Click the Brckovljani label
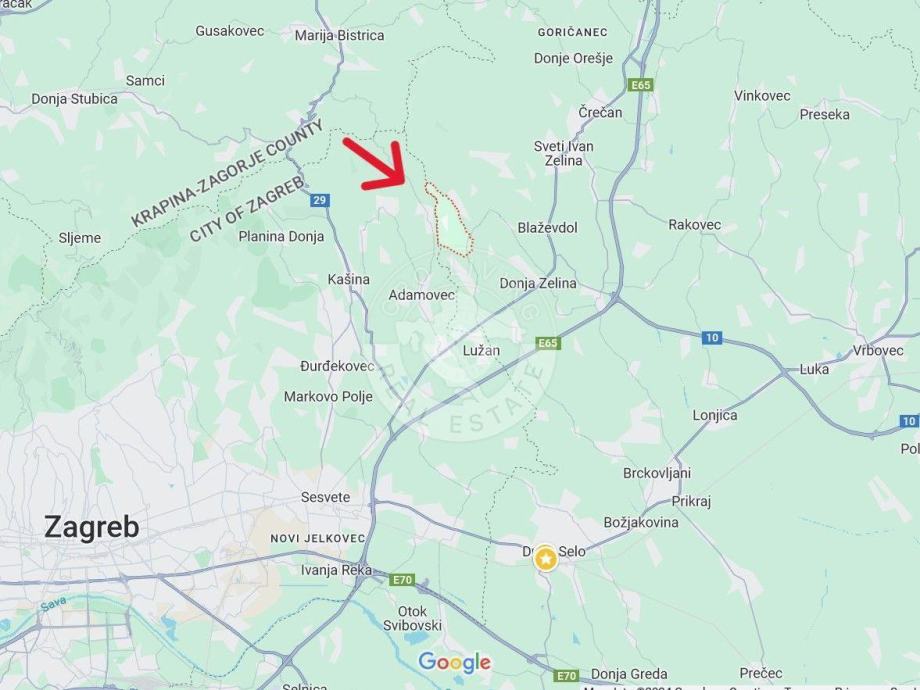 pos(657,473)
